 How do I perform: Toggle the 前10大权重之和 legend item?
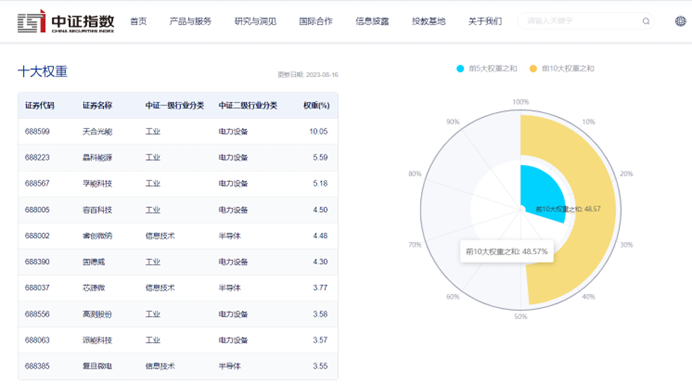tap(562, 68)
